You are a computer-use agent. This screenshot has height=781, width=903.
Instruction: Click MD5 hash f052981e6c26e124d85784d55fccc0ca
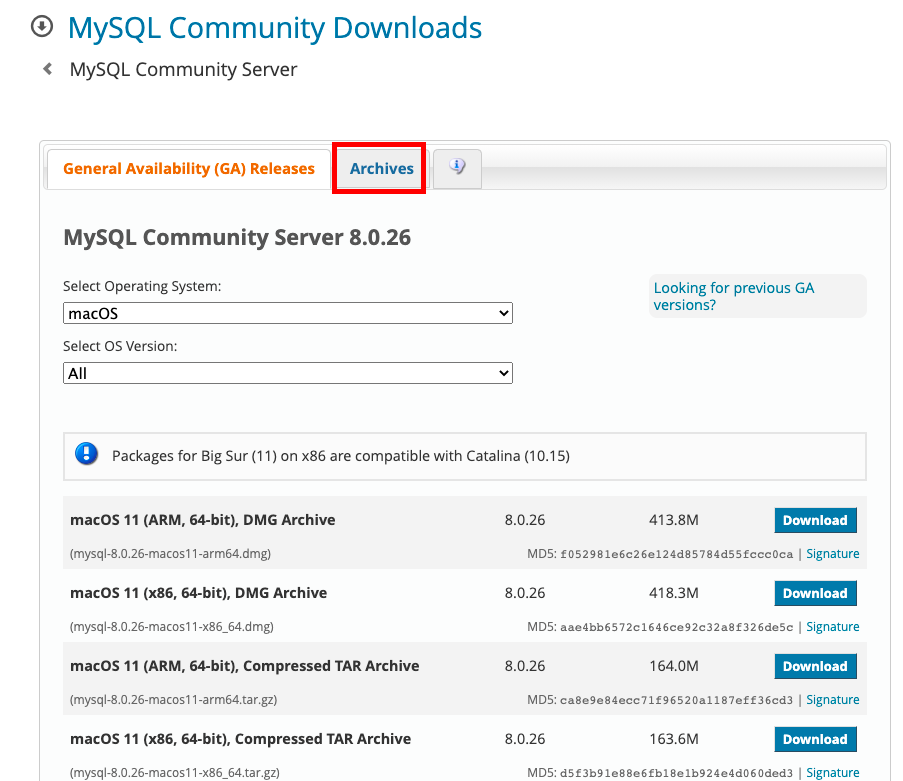coord(677,554)
